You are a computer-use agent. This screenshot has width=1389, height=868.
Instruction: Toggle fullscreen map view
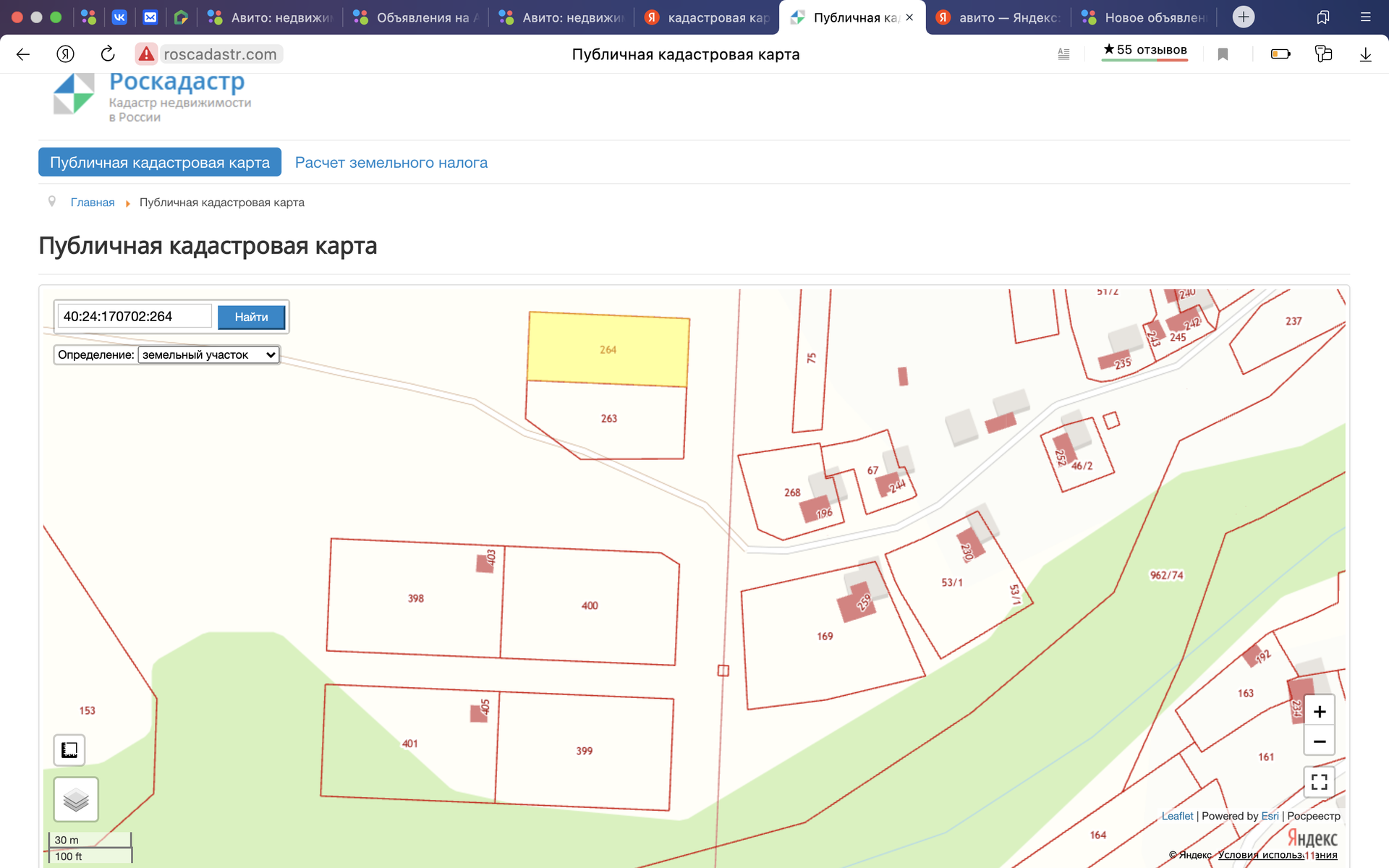(x=1319, y=782)
